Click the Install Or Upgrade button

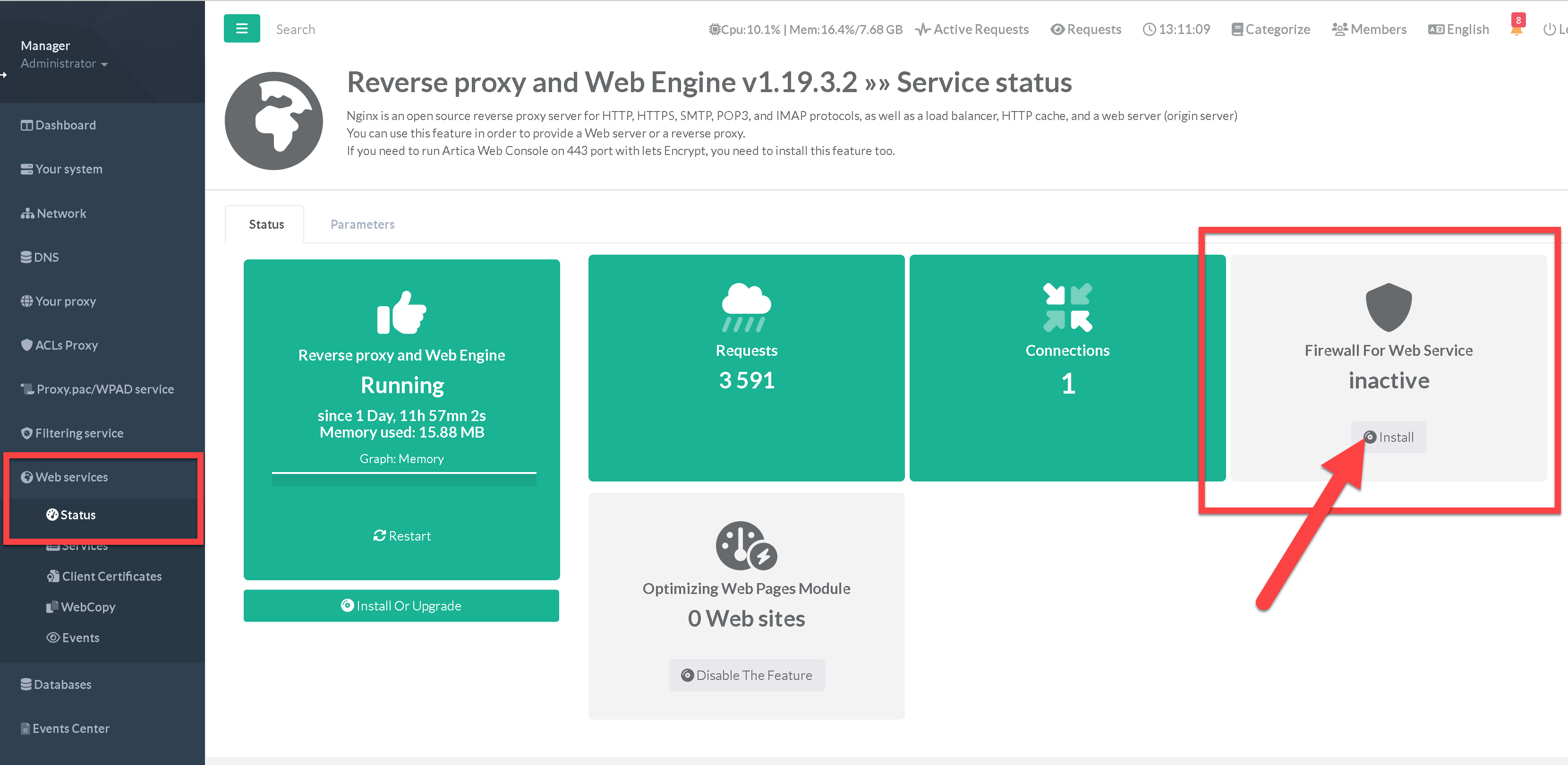[x=401, y=605]
